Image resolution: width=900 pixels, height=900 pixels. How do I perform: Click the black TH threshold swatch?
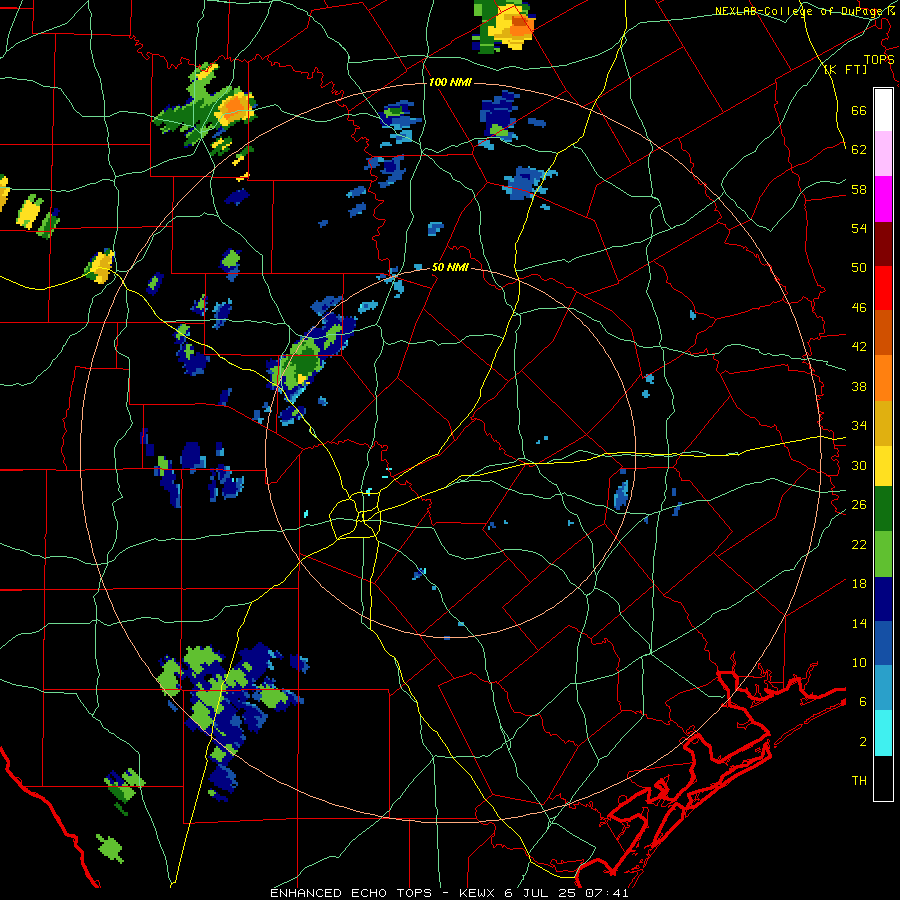(x=883, y=778)
